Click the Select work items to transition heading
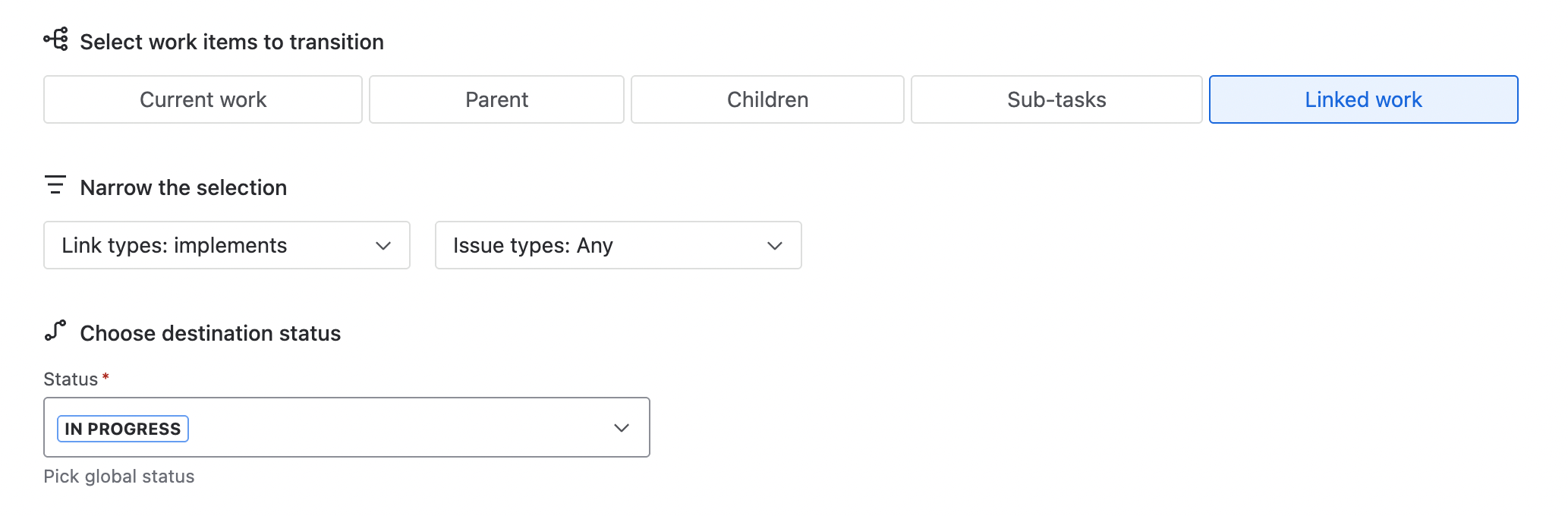Viewport: 1568px width, 516px height. [x=231, y=42]
